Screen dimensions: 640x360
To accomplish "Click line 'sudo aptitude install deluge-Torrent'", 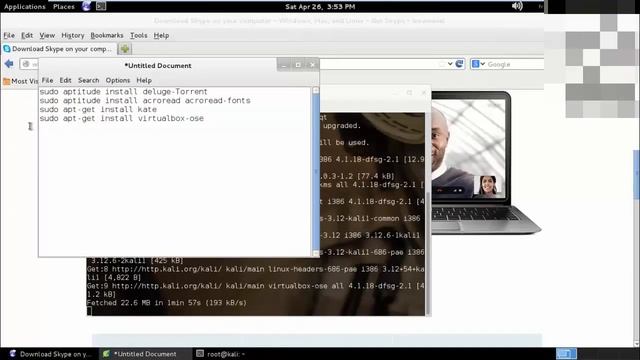I will click(x=124, y=91).
